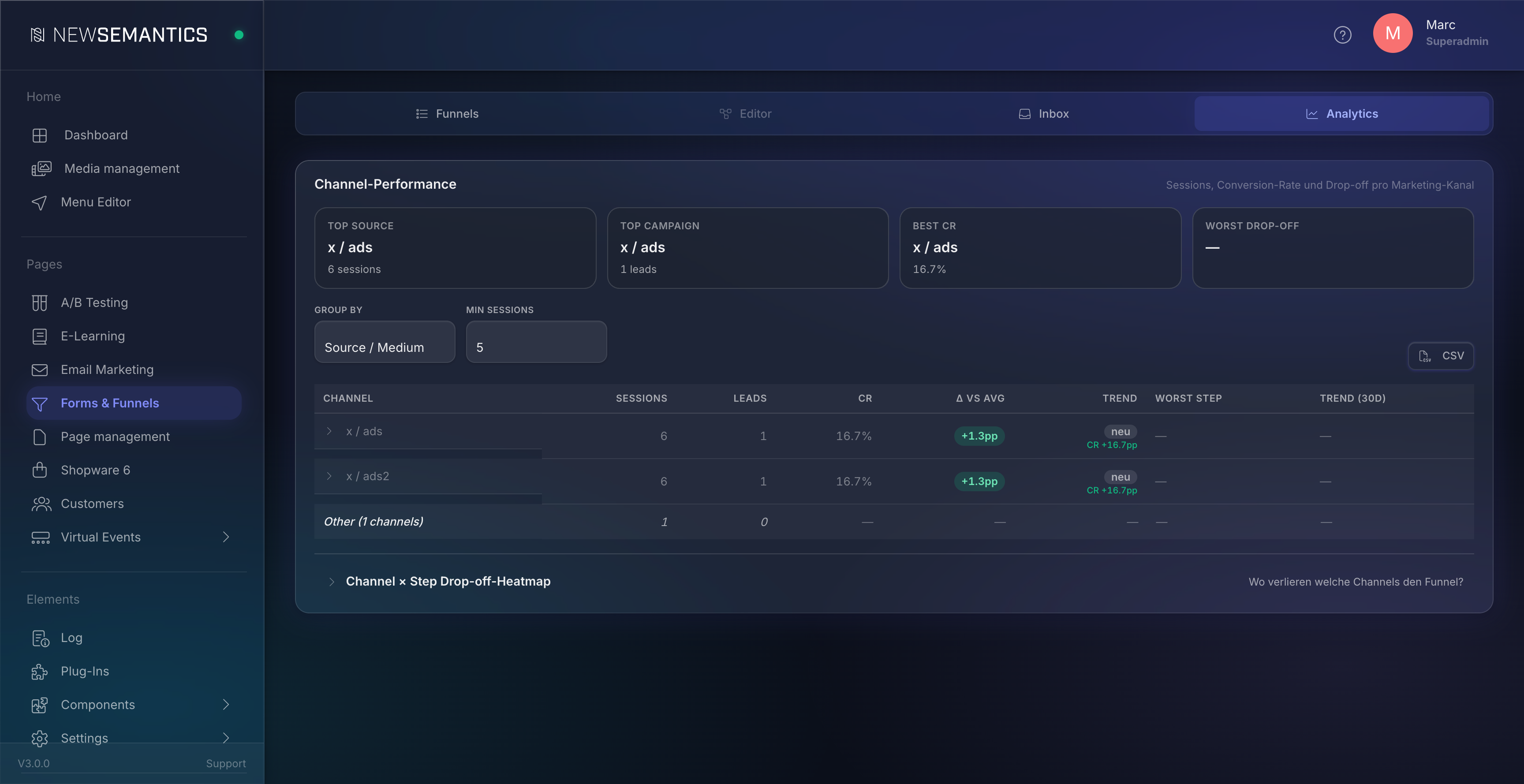Click the Δ VS AVG column header
Screen dimensions: 1524x784
(x=980, y=399)
